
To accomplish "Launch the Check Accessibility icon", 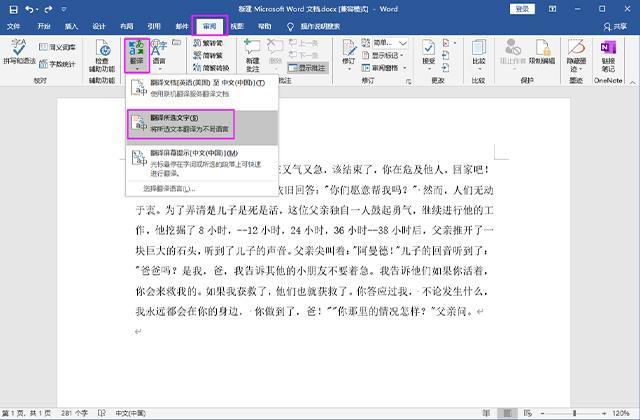I will click(102, 56).
